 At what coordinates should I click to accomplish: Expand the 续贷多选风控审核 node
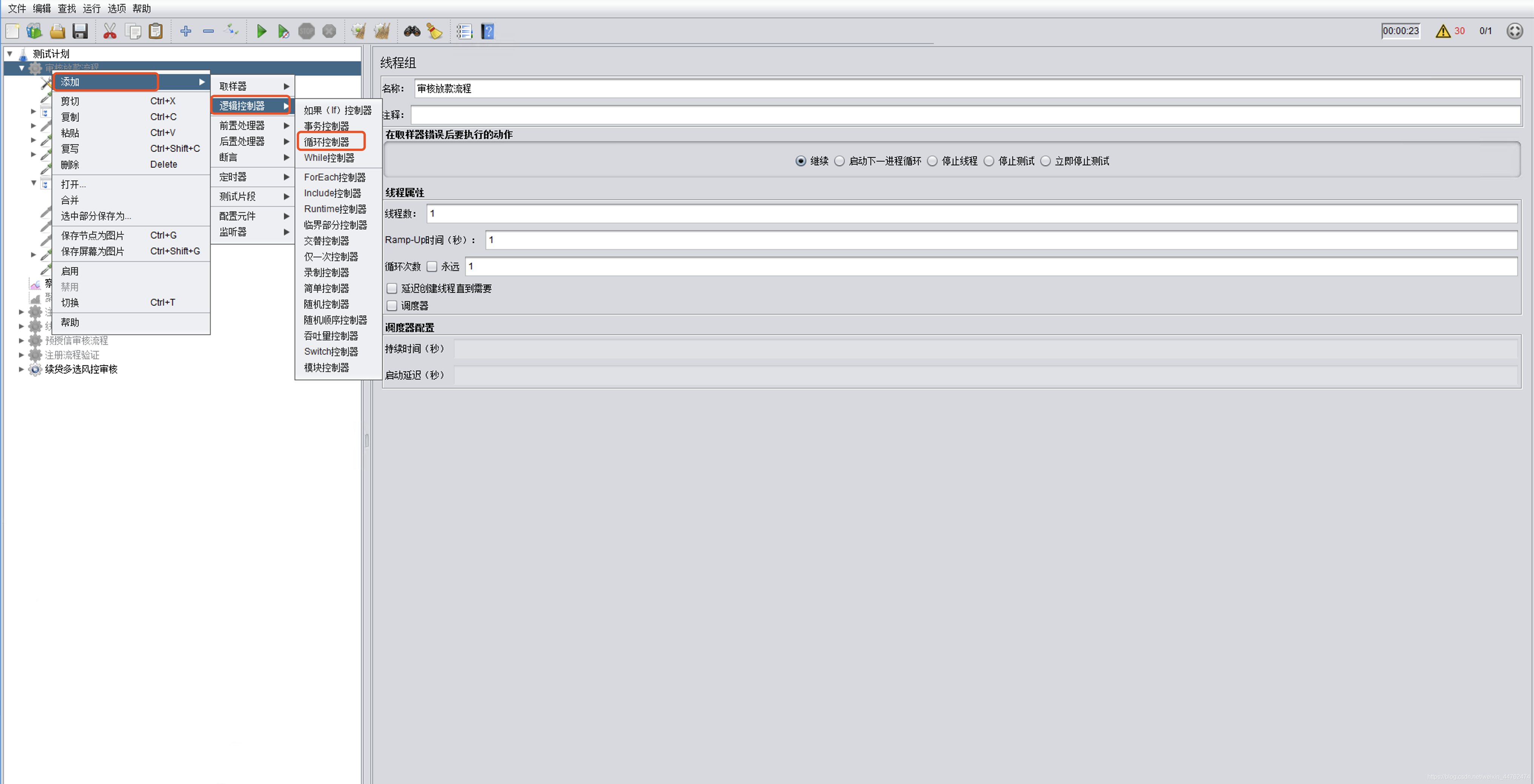point(21,369)
